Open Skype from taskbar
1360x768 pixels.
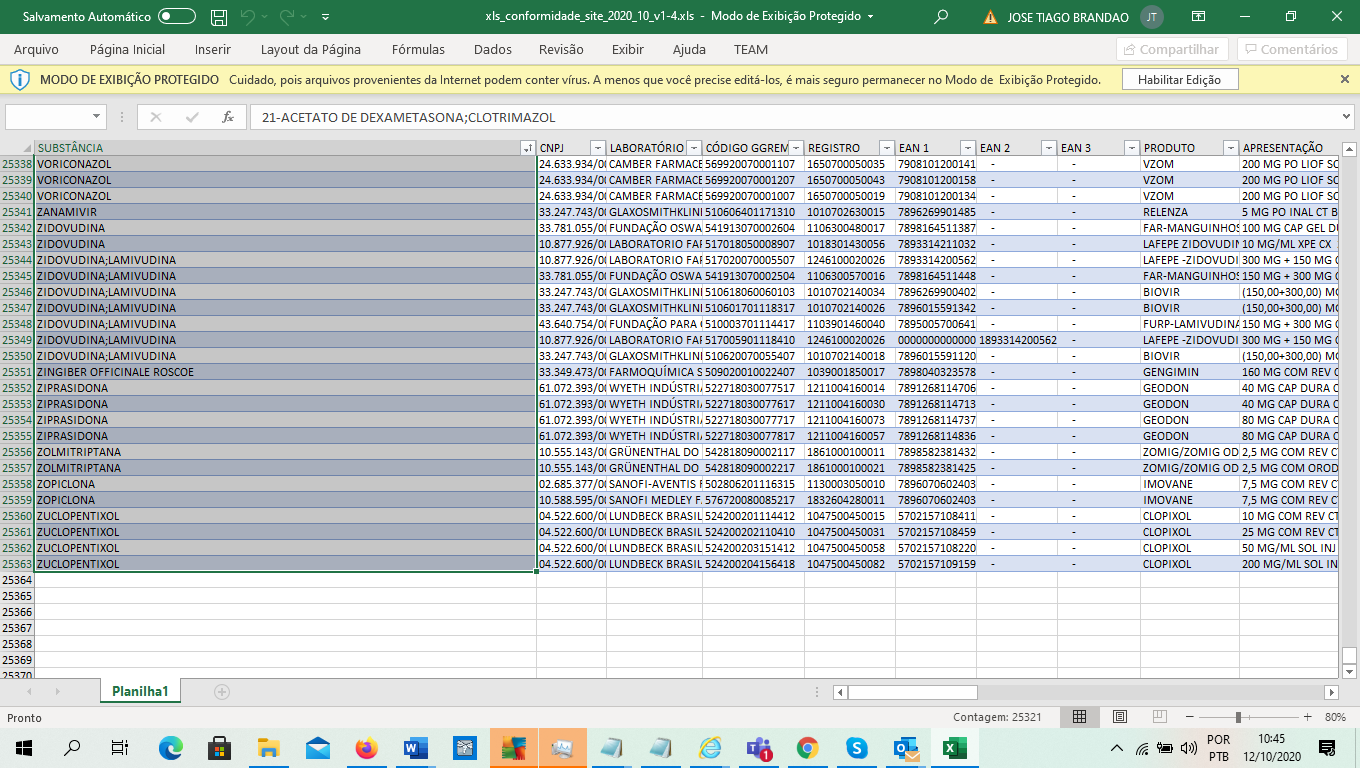(x=856, y=747)
